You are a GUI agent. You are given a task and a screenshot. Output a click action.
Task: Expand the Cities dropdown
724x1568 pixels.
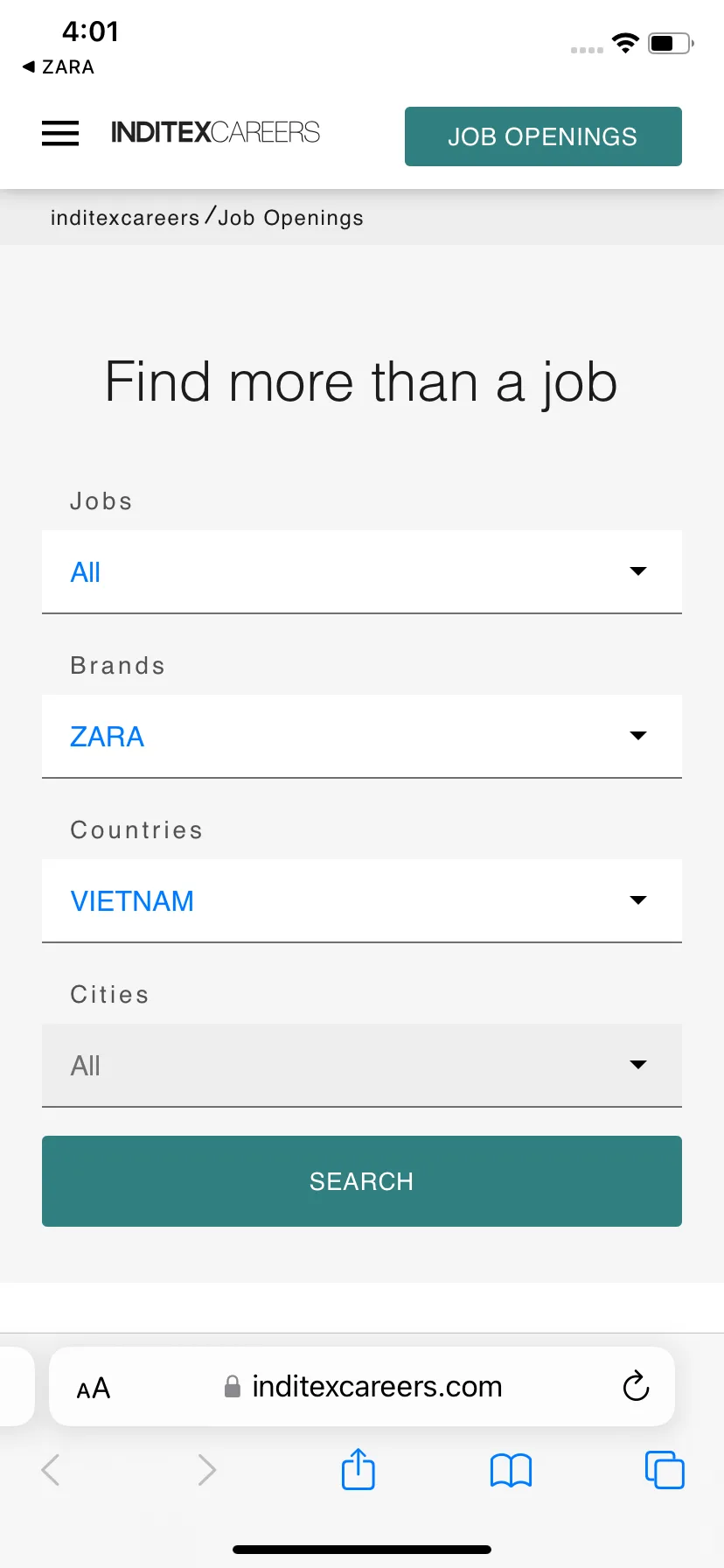pos(362,1066)
